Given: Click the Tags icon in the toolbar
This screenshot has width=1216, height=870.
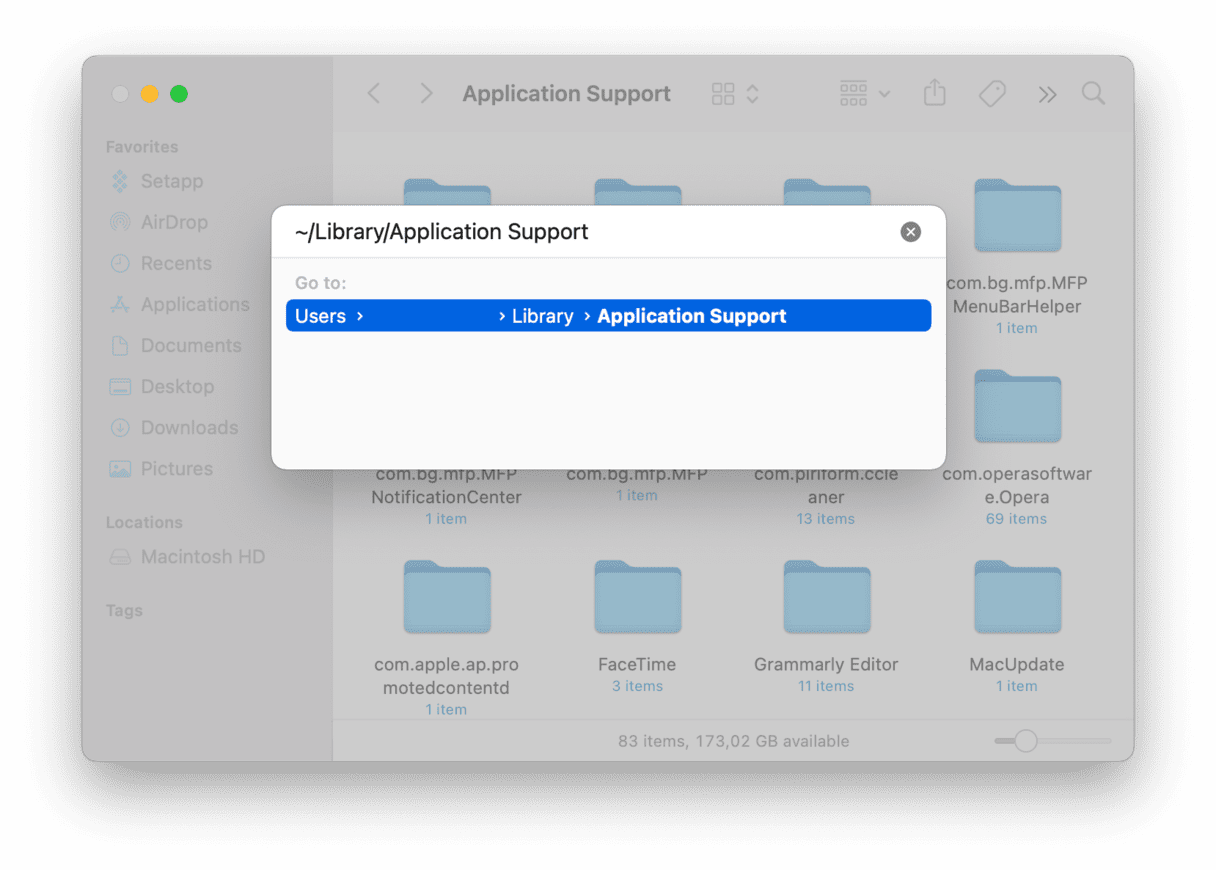Looking at the screenshot, I should click(x=991, y=94).
